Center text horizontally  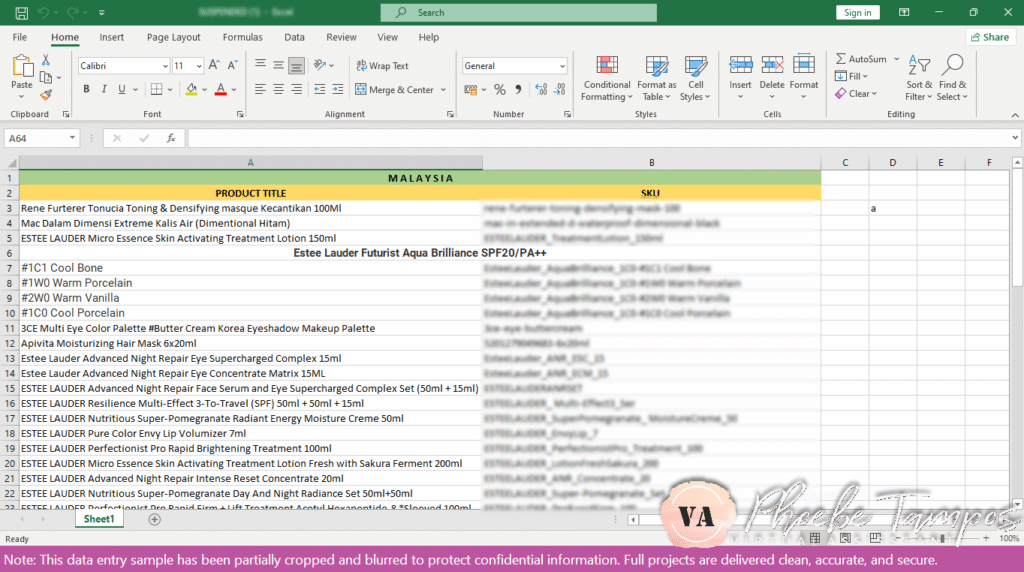click(278, 89)
